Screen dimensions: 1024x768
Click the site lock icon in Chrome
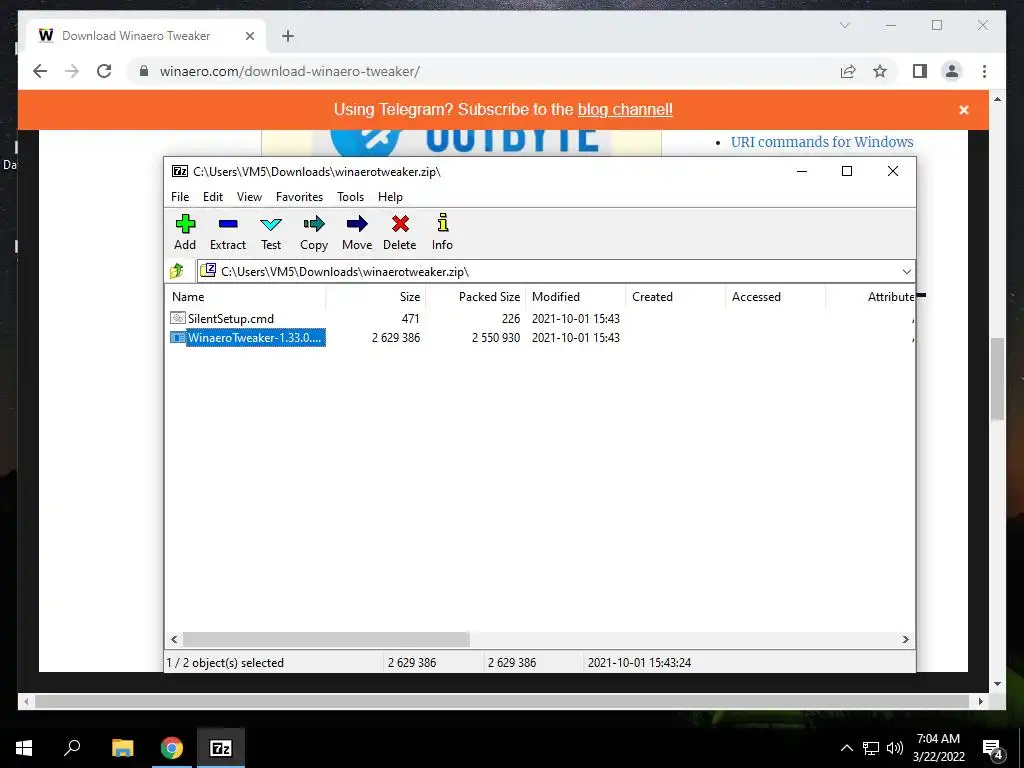144,71
